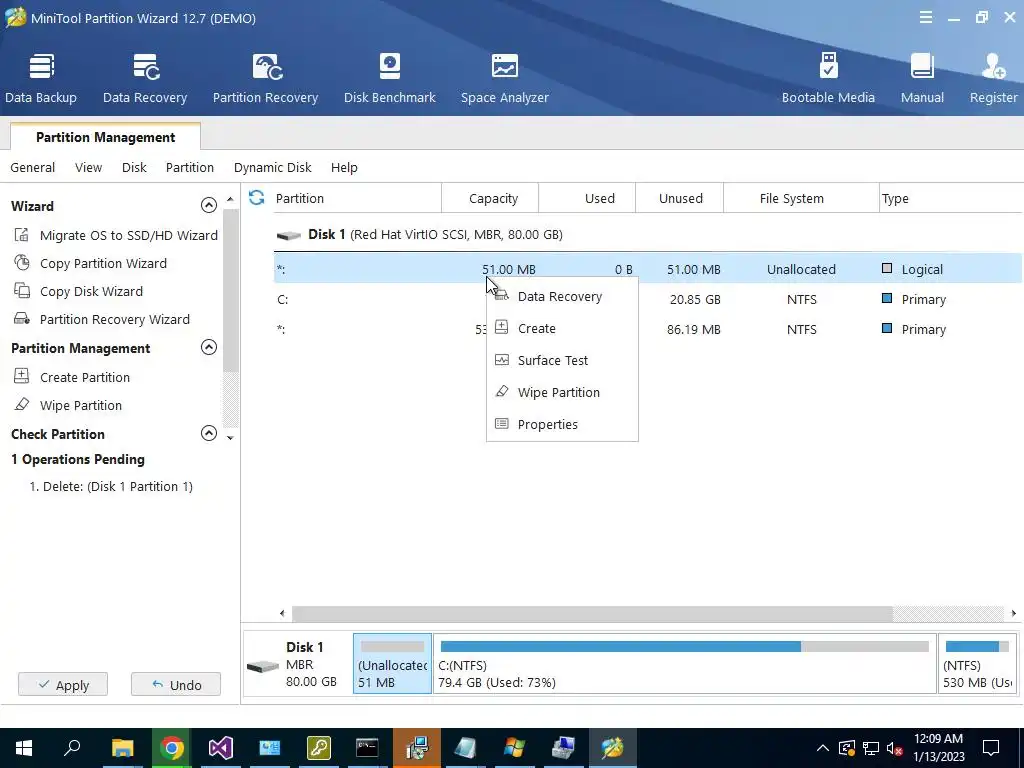Collapse the Partition Management sidebar section
The image size is (1024, 768).
point(208,347)
